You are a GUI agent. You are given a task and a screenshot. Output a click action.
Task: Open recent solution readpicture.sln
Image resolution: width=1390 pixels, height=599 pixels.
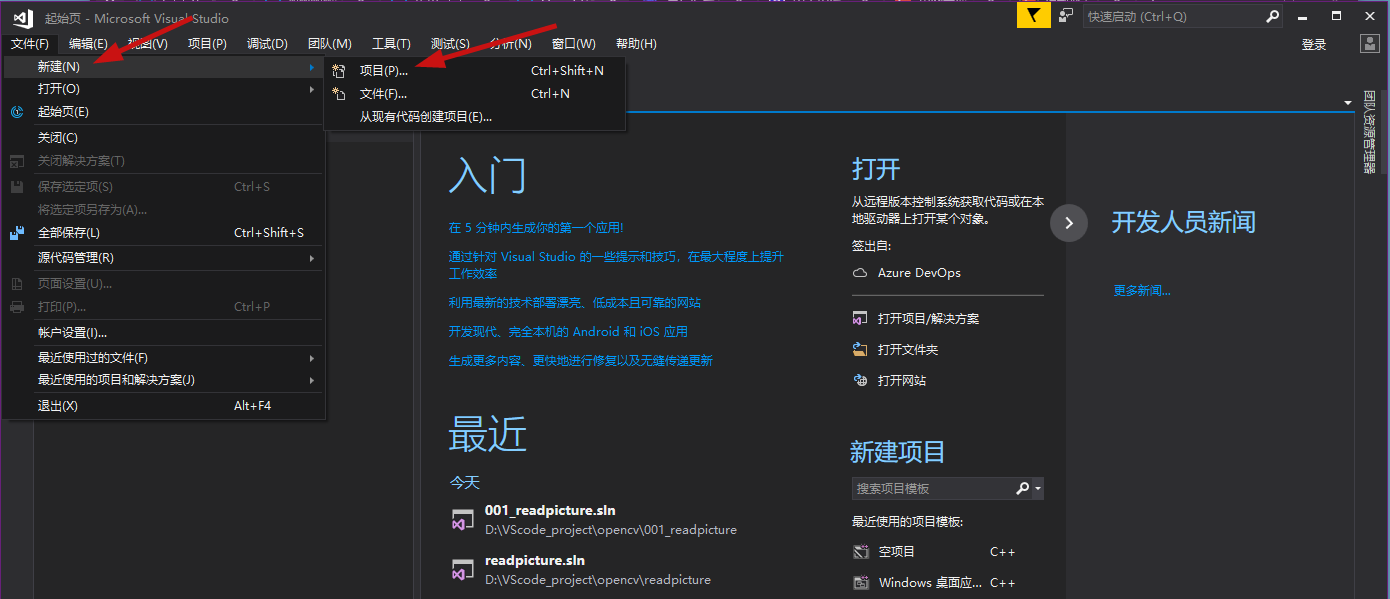[535, 561]
